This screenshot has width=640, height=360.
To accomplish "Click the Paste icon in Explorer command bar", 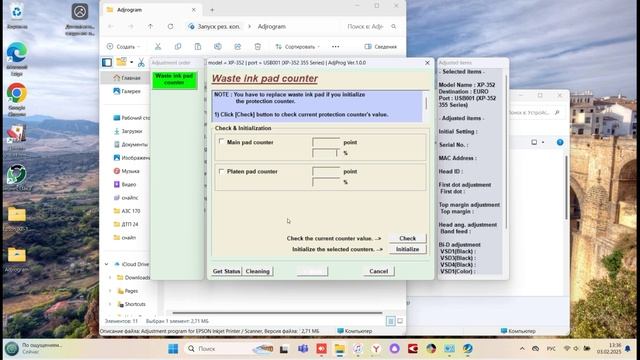I will [x=198, y=47].
